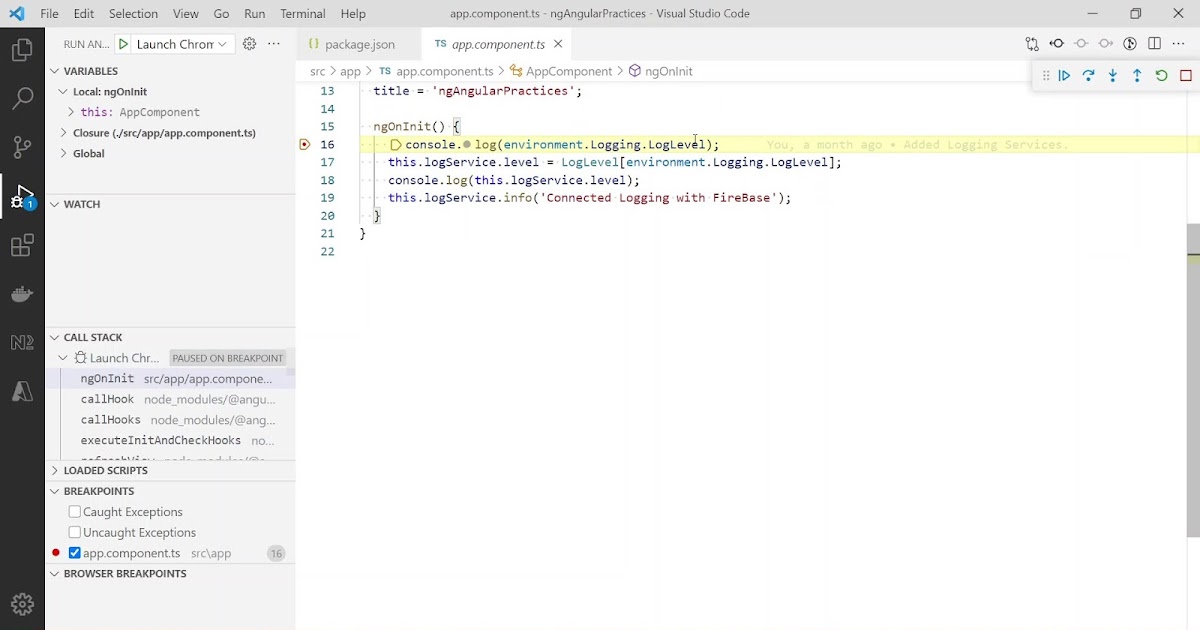Disable the app.component.ts breakpoint checkbox
This screenshot has height=630, width=1200.
coord(75,553)
